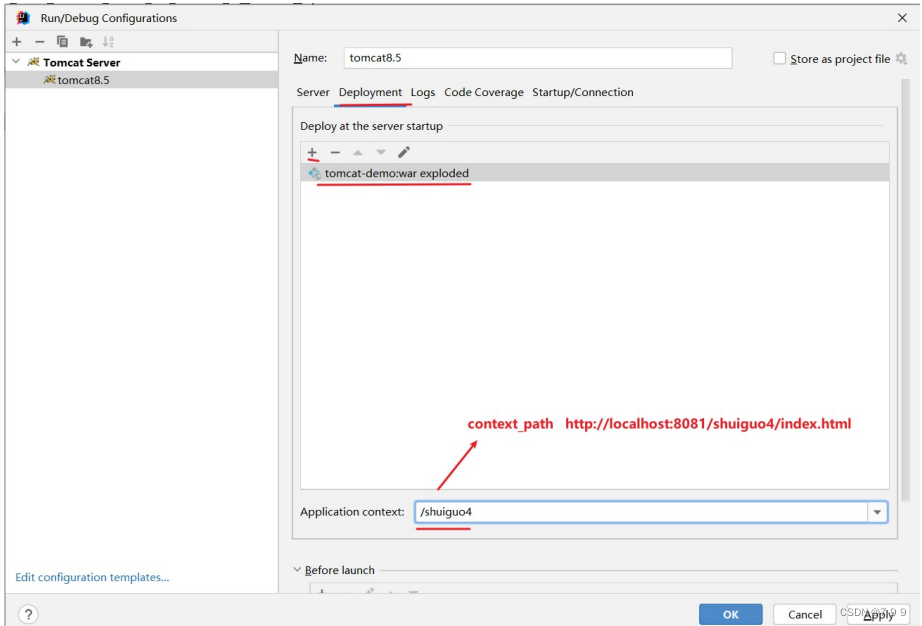Add new configuration with plus icon in left panel
The height and width of the screenshot is (626, 922).
pyautogui.click(x=16, y=42)
